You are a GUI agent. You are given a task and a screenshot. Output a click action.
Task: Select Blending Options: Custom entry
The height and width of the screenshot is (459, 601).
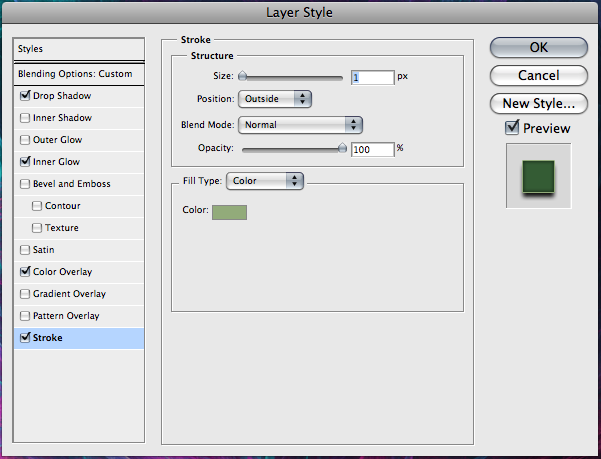coord(79,74)
